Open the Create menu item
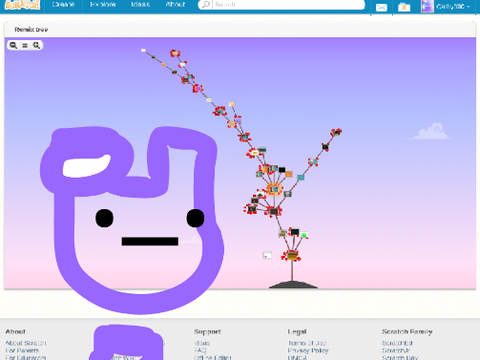480x360 pixels. [x=63, y=5]
